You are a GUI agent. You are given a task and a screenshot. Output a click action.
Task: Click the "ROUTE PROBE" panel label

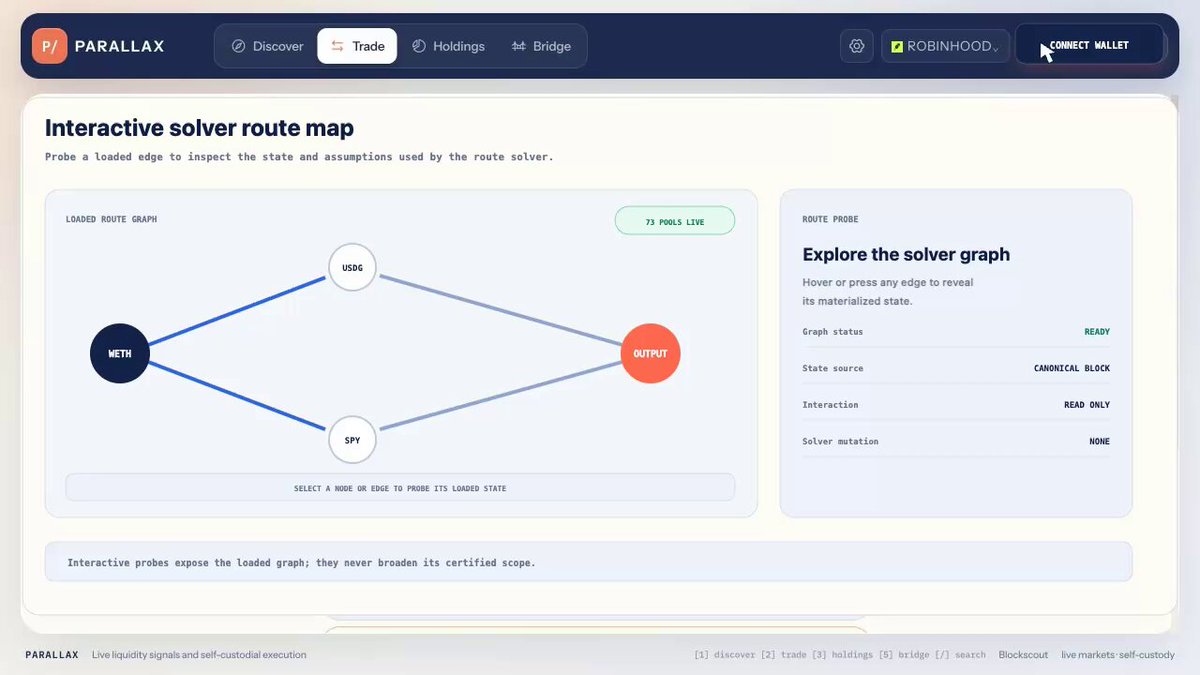pyautogui.click(x=830, y=219)
